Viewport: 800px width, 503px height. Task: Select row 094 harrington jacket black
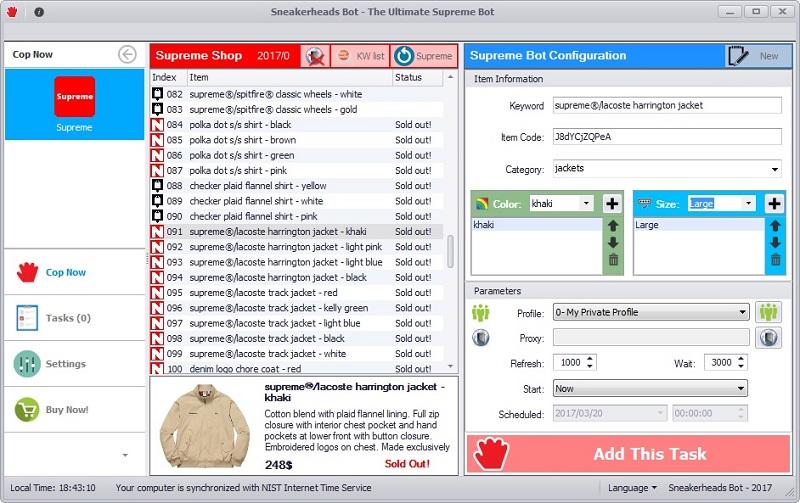click(x=297, y=278)
